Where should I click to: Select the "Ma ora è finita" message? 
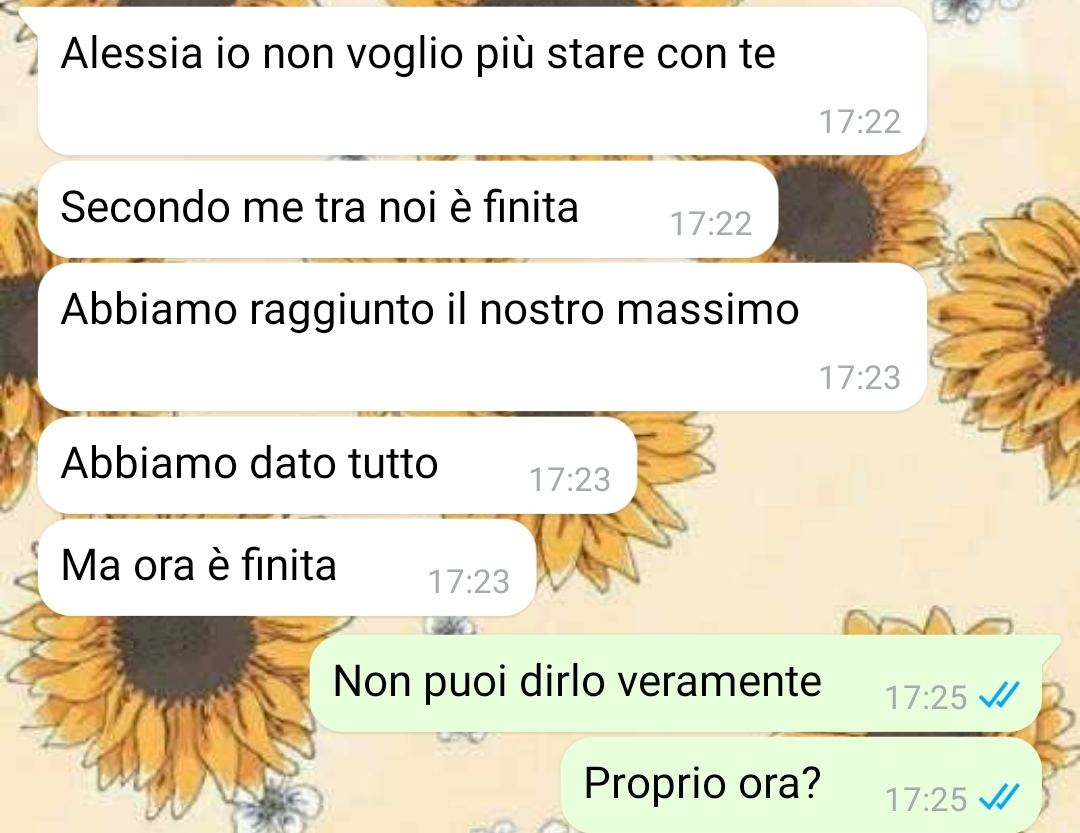coord(287,567)
